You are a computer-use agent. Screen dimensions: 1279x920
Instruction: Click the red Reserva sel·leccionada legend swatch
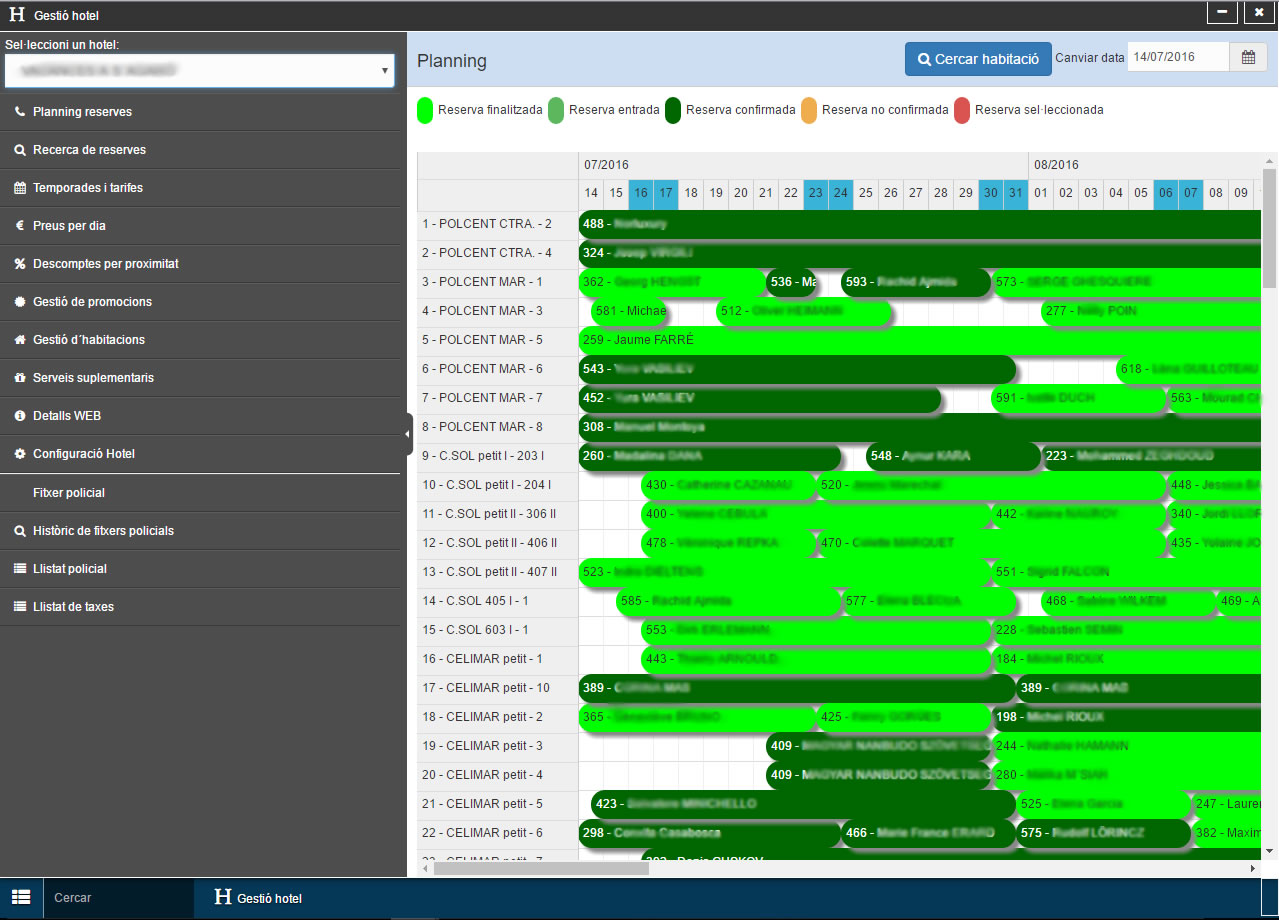tap(962, 110)
